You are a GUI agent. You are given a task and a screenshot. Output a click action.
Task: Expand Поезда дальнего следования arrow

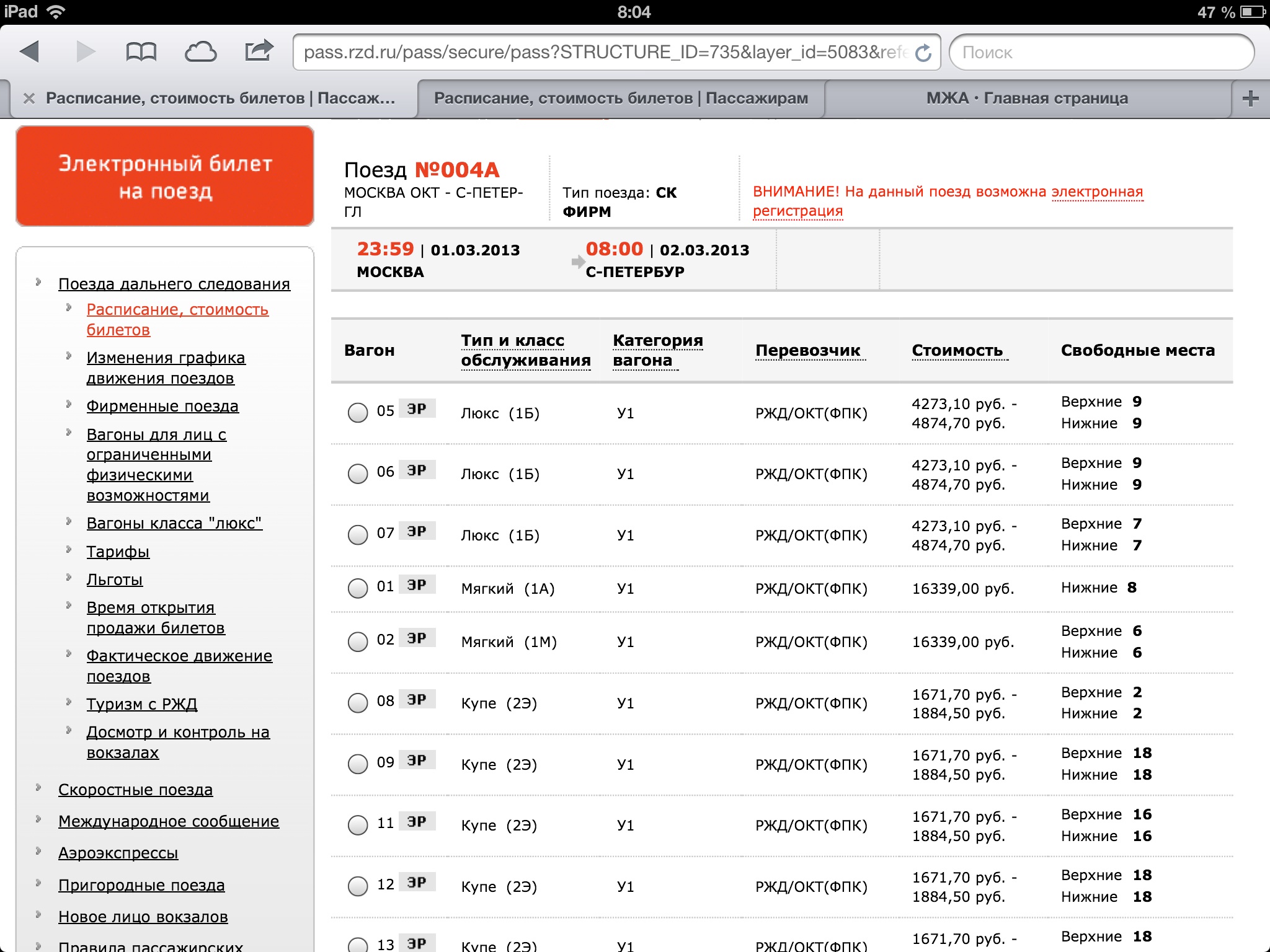click(38, 283)
